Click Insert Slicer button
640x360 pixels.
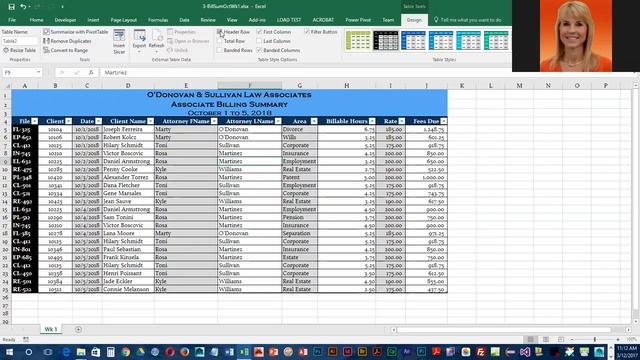[119, 42]
